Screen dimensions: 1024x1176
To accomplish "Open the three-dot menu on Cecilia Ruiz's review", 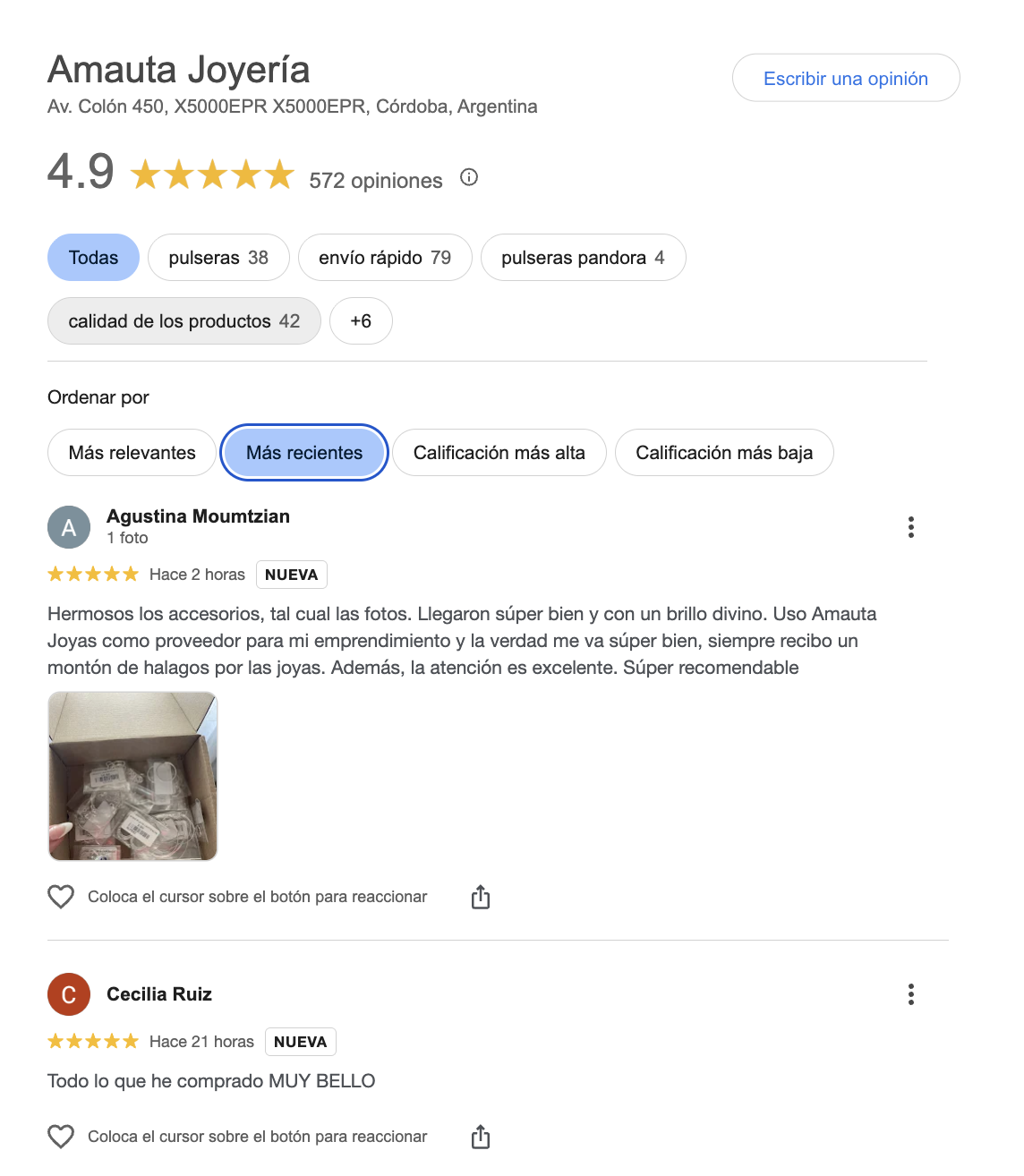I will click(911, 994).
